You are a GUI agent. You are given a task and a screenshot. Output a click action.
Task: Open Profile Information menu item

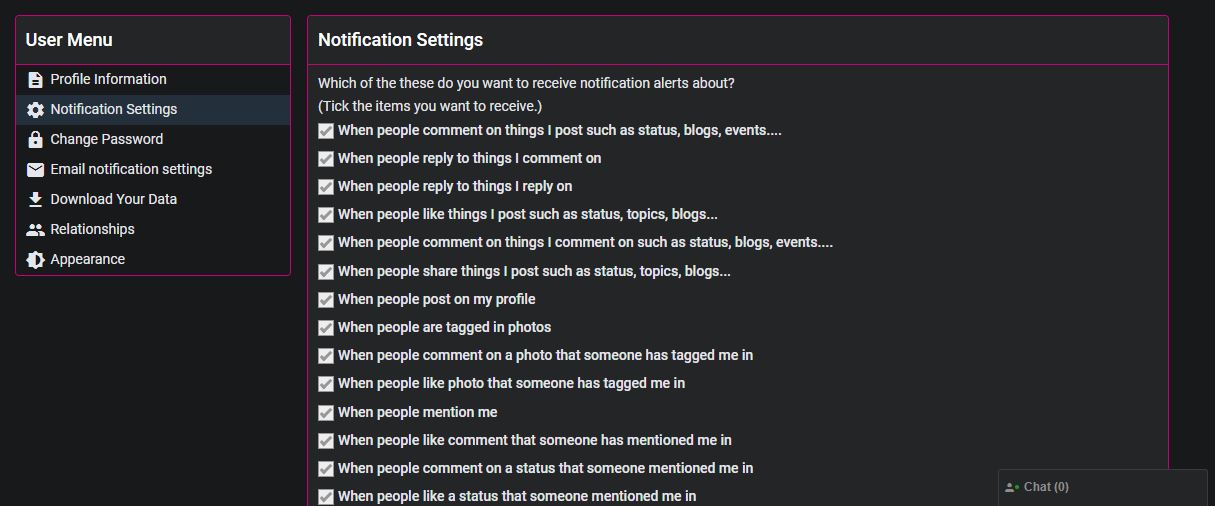[x=108, y=79]
